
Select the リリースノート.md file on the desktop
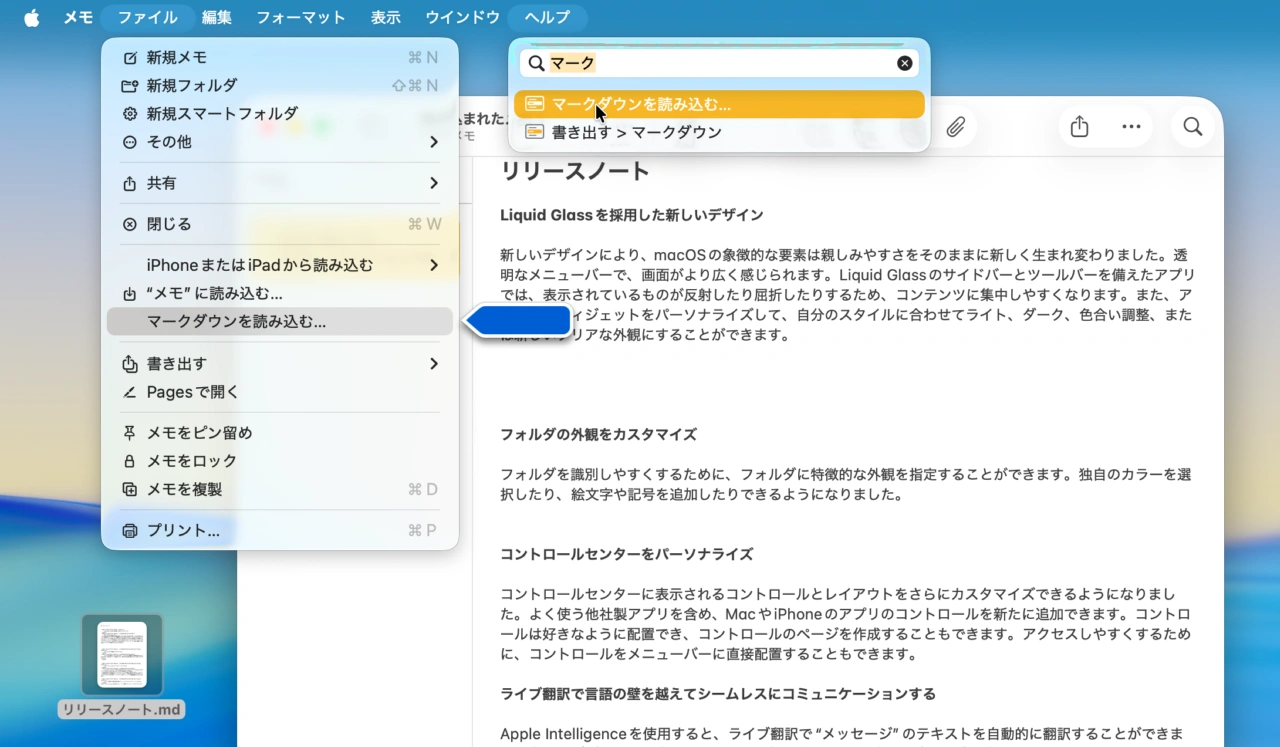pos(121,655)
